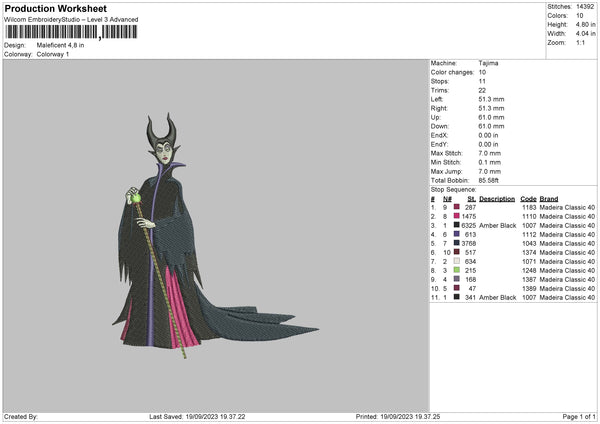Click the Width value 4.04 in

pos(585,33)
